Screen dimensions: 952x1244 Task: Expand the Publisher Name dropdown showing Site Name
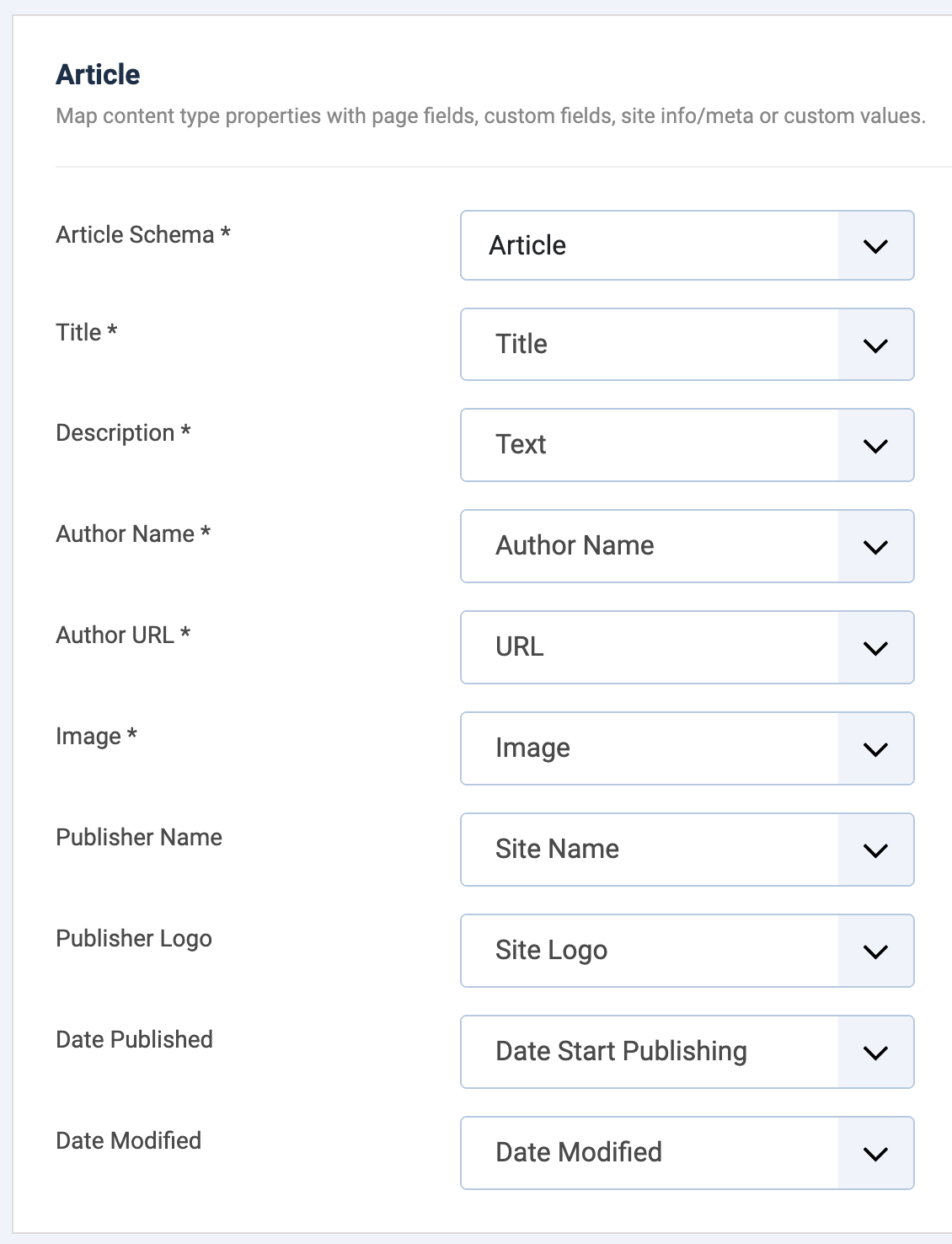687,850
